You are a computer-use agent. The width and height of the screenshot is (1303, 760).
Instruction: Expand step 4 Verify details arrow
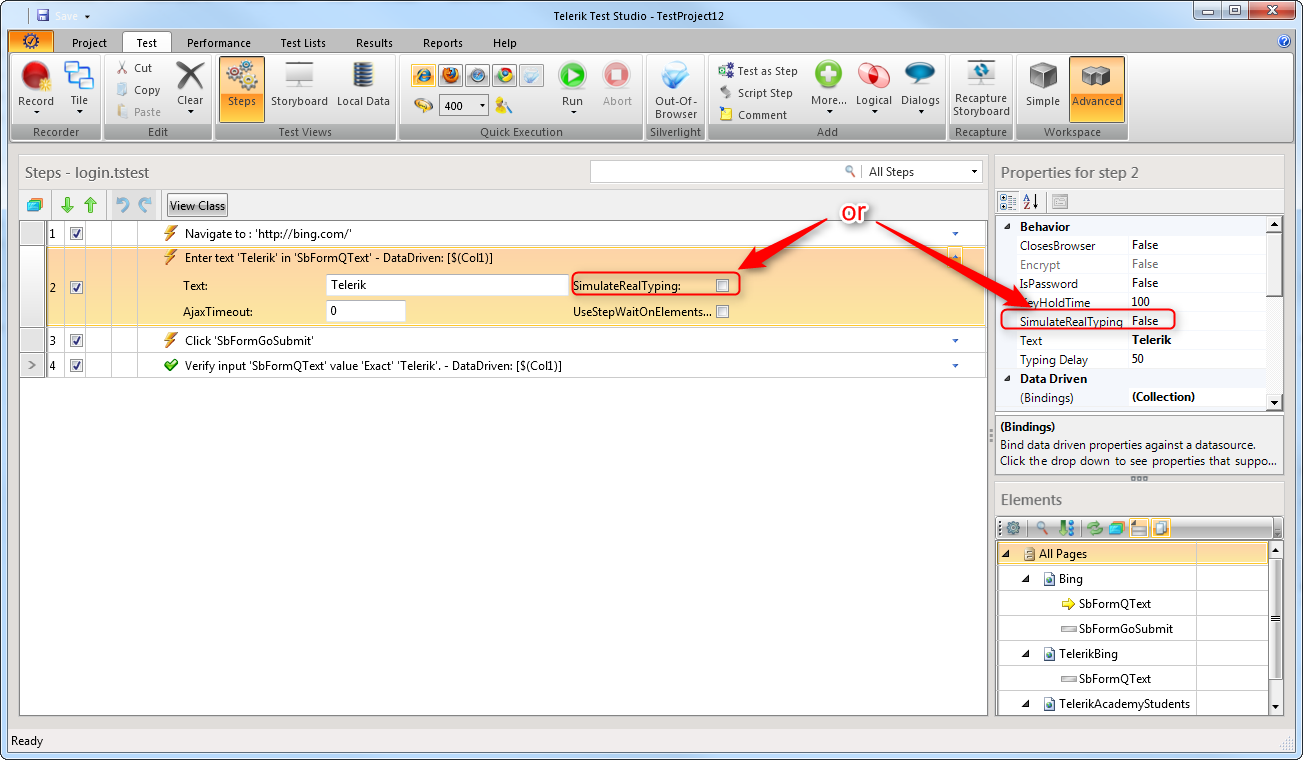click(955, 366)
